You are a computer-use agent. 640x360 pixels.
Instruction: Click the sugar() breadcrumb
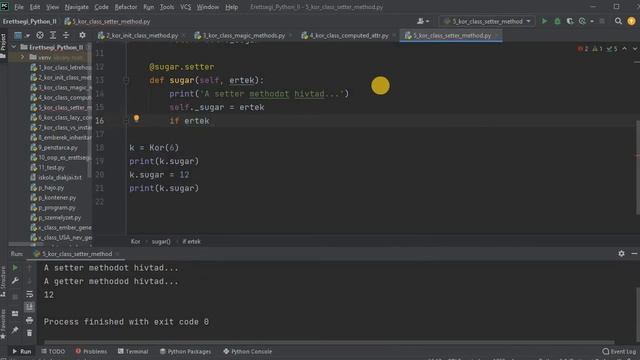click(161, 242)
